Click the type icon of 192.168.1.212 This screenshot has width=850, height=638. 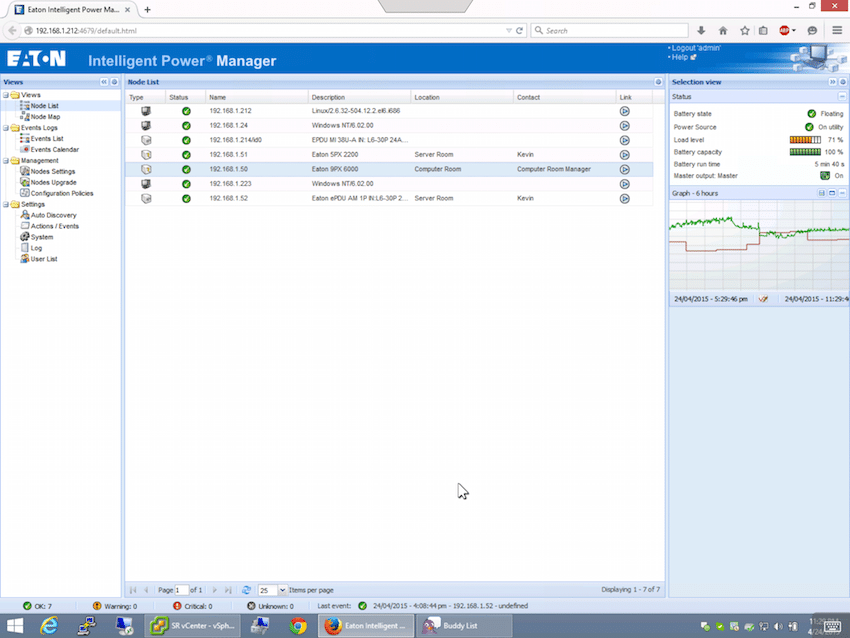[146, 111]
